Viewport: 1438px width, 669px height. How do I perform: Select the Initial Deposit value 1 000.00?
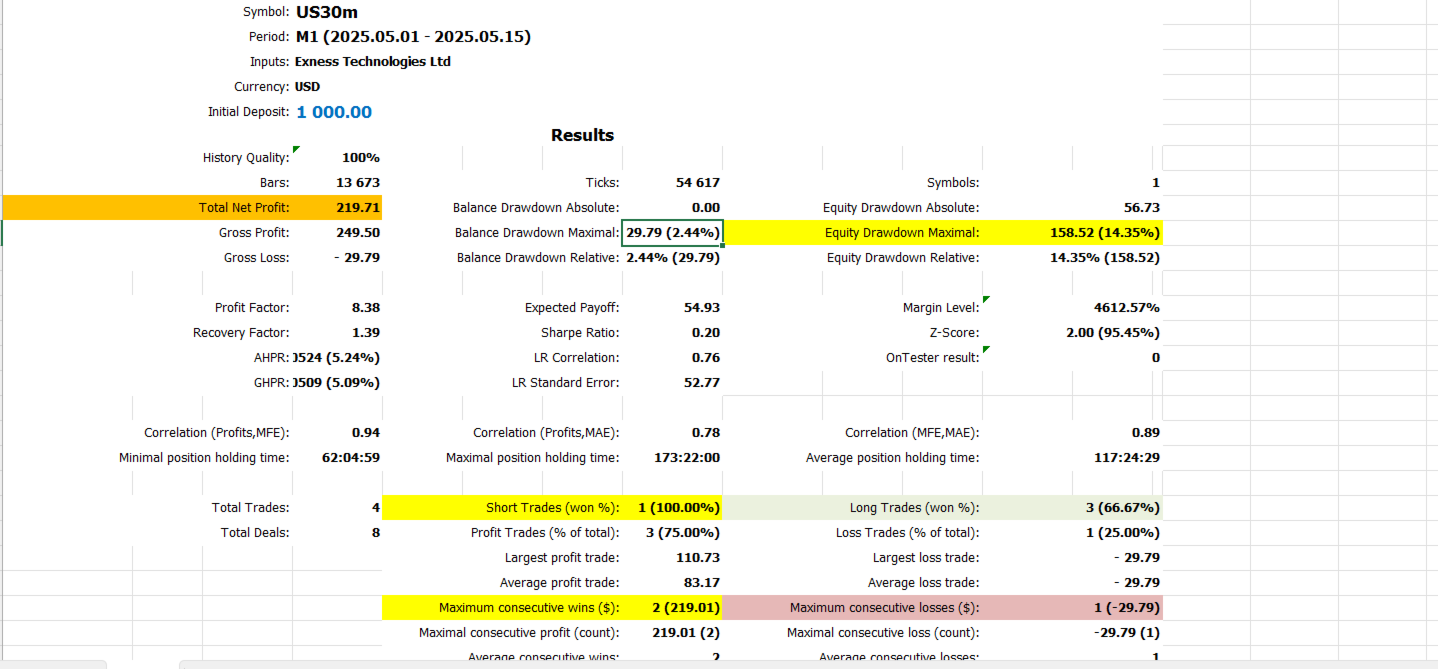334,112
